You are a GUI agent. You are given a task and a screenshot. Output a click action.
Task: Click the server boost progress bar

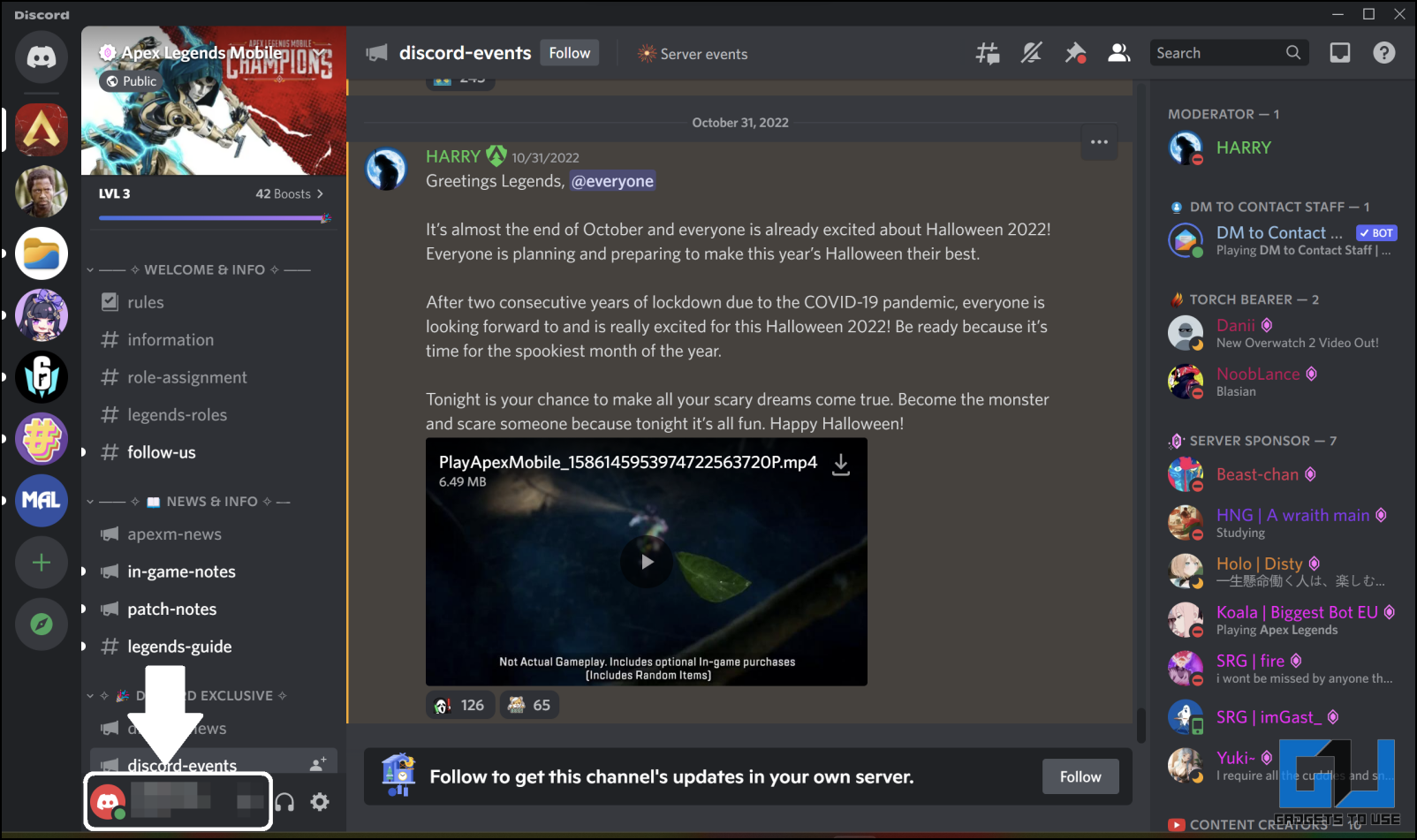[215, 217]
